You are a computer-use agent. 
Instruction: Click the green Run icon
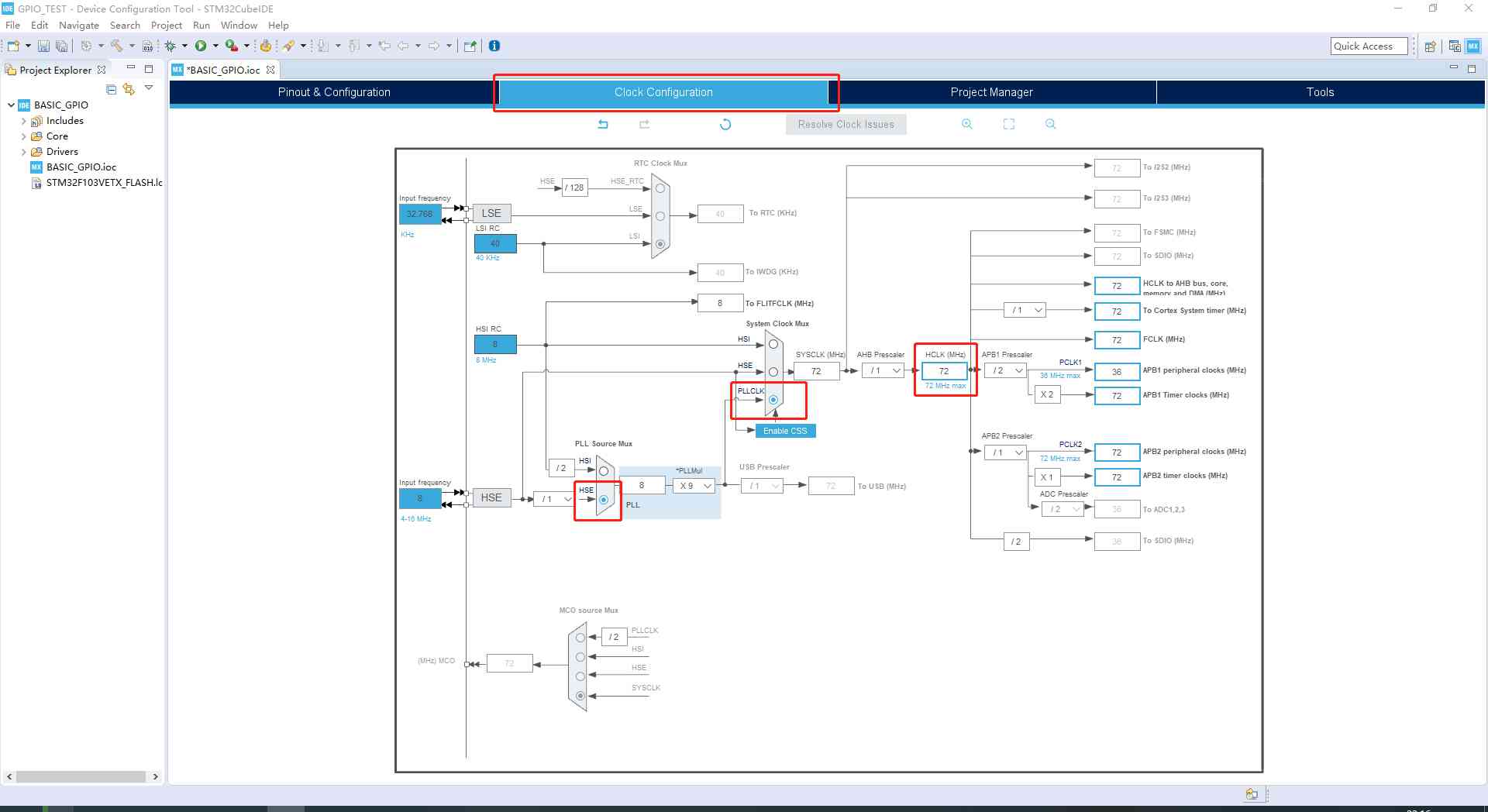pyautogui.click(x=201, y=46)
